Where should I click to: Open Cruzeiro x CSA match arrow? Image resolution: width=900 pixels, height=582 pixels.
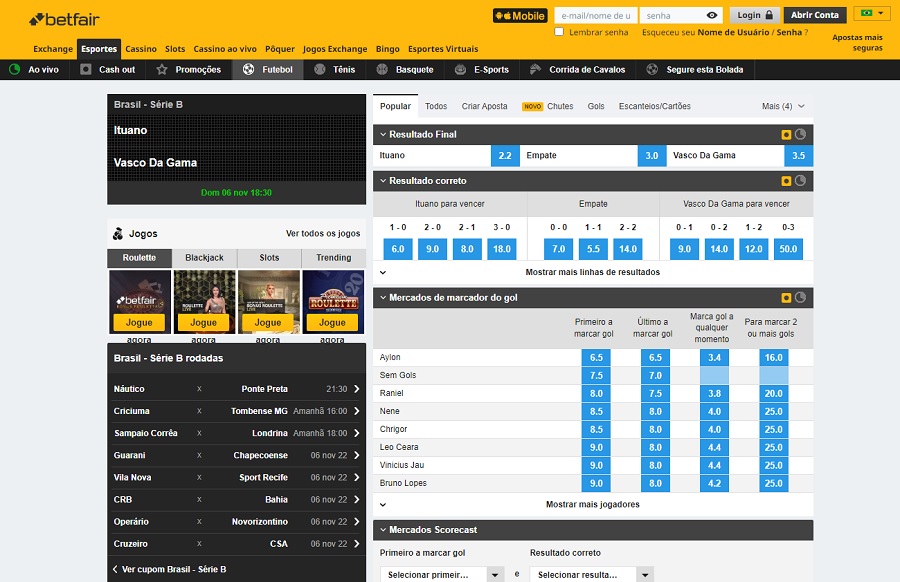pyautogui.click(x=356, y=544)
